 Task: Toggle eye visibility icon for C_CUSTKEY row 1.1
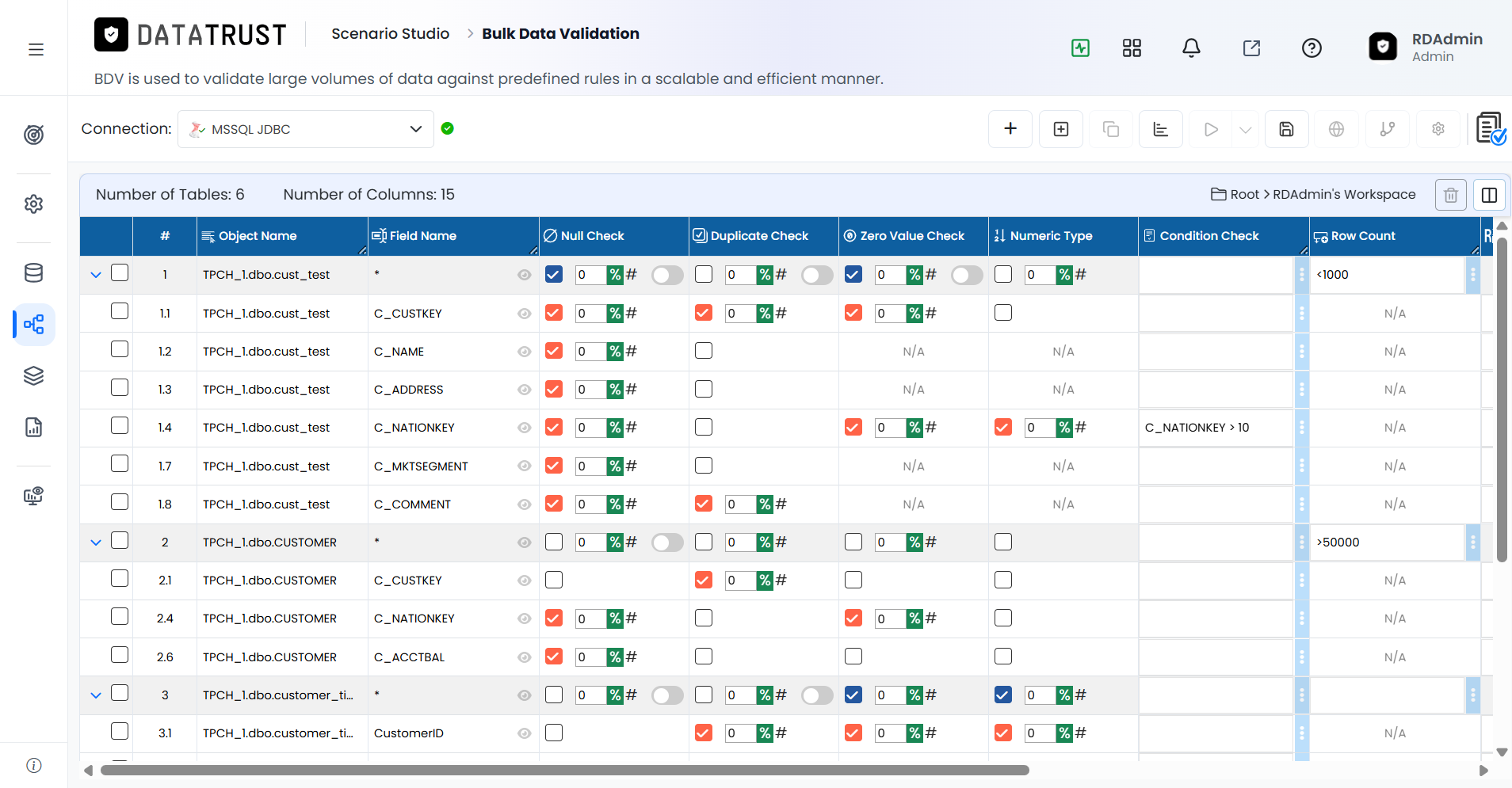[x=524, y=314]
